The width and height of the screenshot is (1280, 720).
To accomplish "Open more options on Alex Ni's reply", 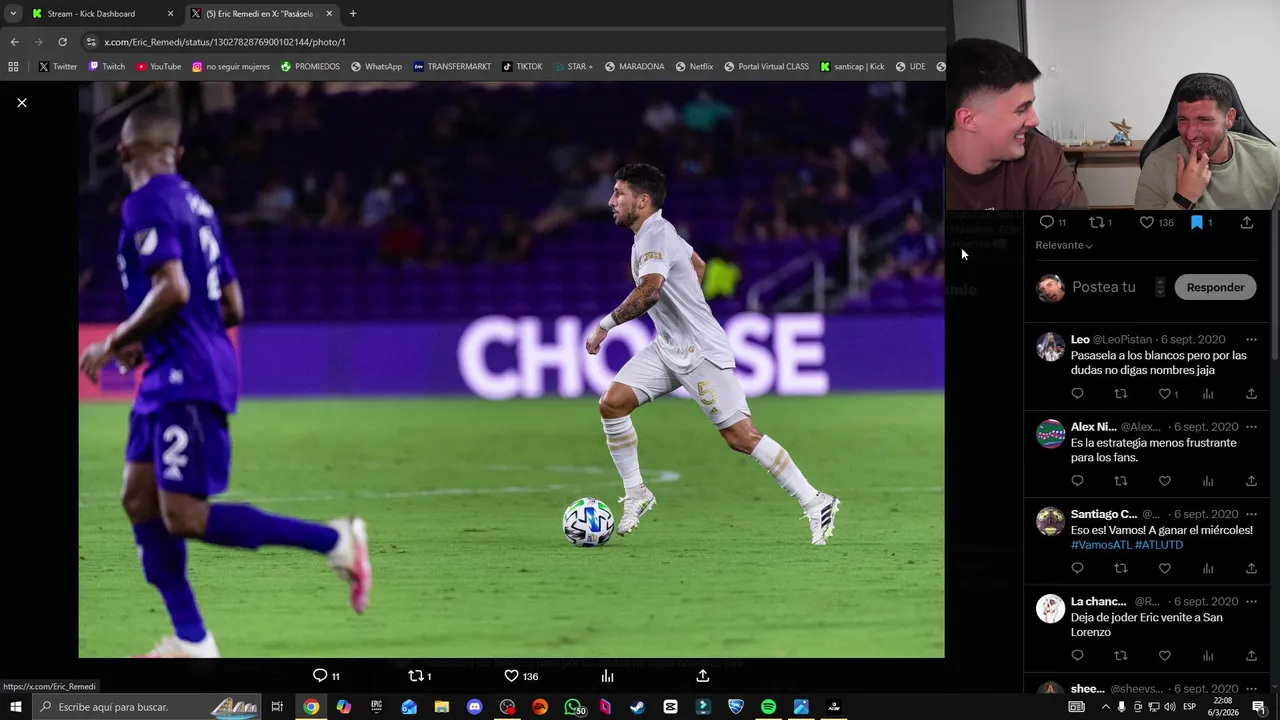I will pyautogui.click(x=1251, y=427).
